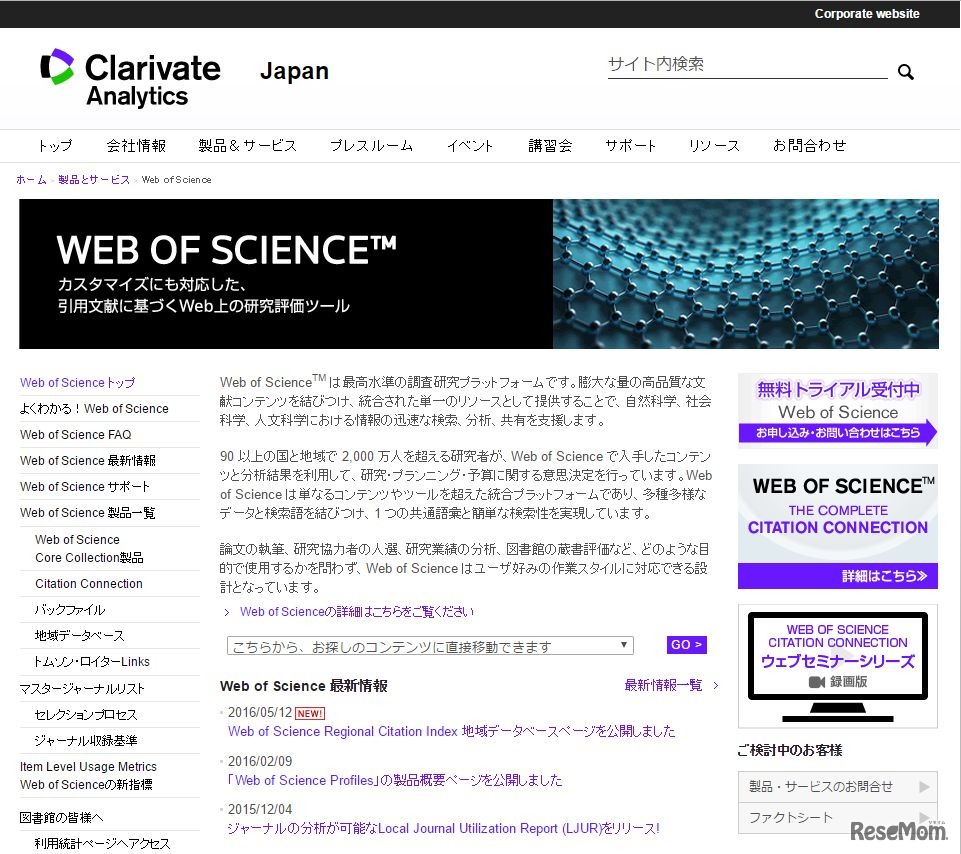This screenshot has height=854, width=961.
Task: Click the GO button
Action: [x=686, y=645]
